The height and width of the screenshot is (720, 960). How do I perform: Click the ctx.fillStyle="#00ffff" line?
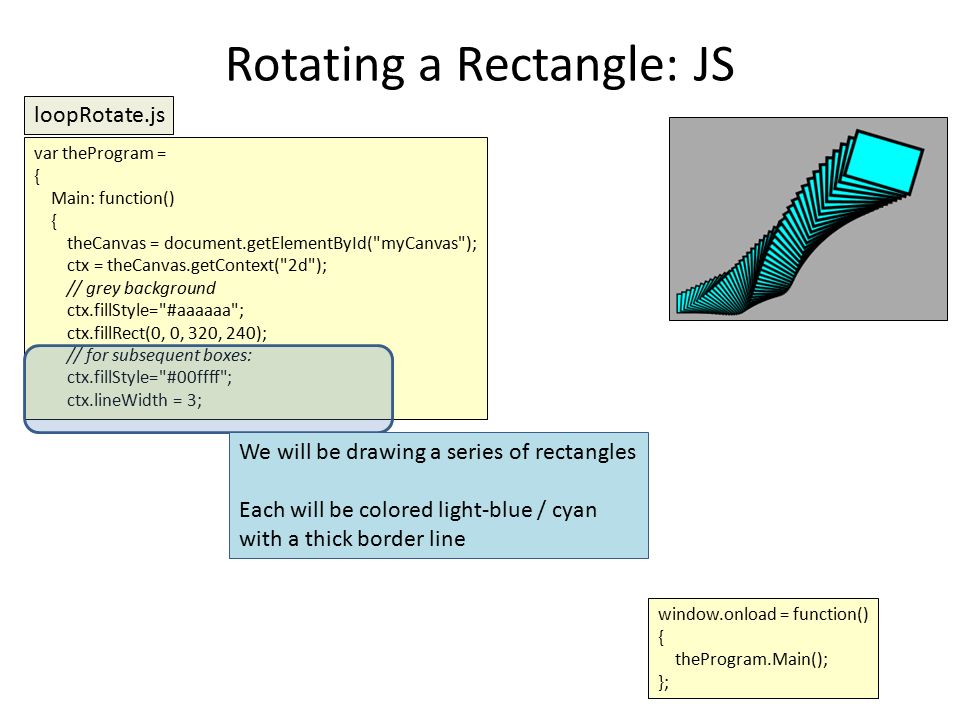click(149, 377)
